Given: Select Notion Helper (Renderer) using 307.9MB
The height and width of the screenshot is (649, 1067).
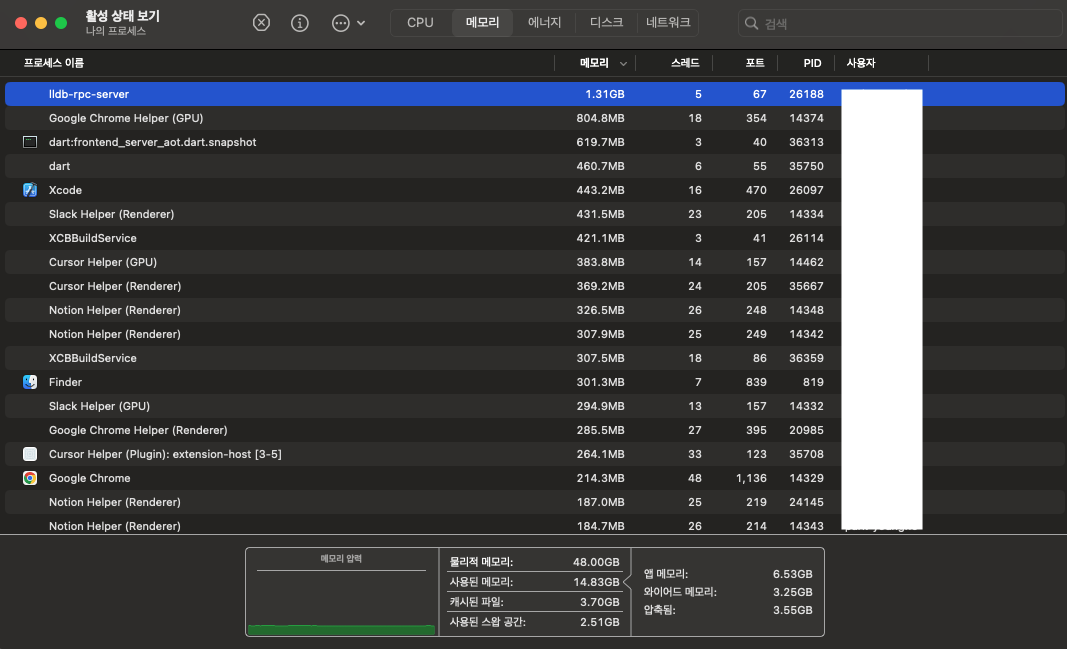Looking at the screenshot, I should (x=534, y=334).
